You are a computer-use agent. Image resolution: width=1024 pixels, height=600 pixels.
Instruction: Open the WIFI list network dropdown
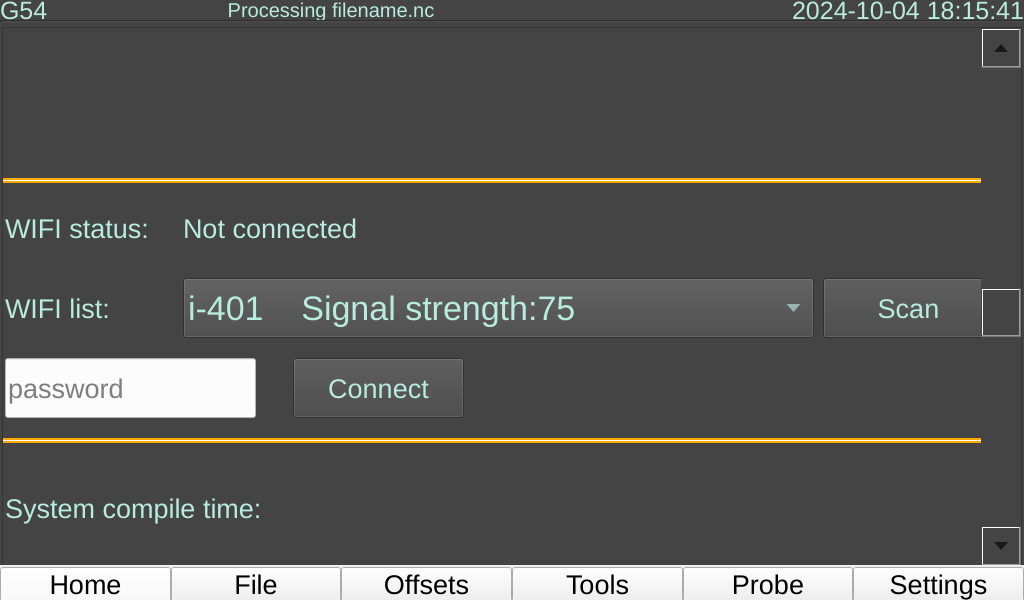(498, 308)
